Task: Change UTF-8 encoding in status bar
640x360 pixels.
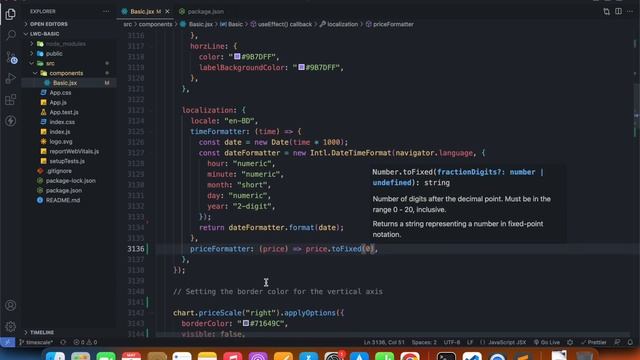Action: (451, 342)
